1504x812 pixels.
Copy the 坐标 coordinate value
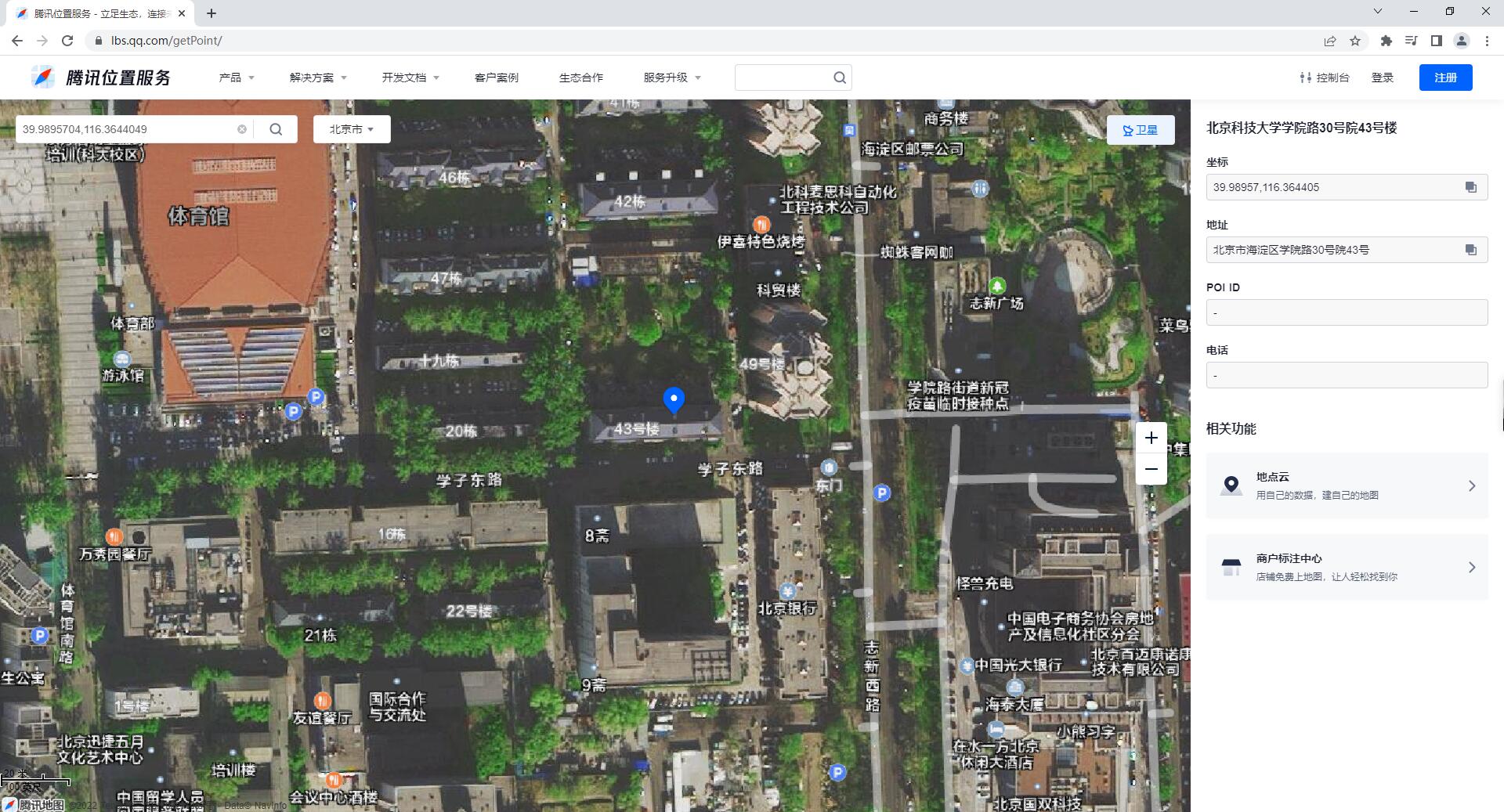click(1470, 187)
